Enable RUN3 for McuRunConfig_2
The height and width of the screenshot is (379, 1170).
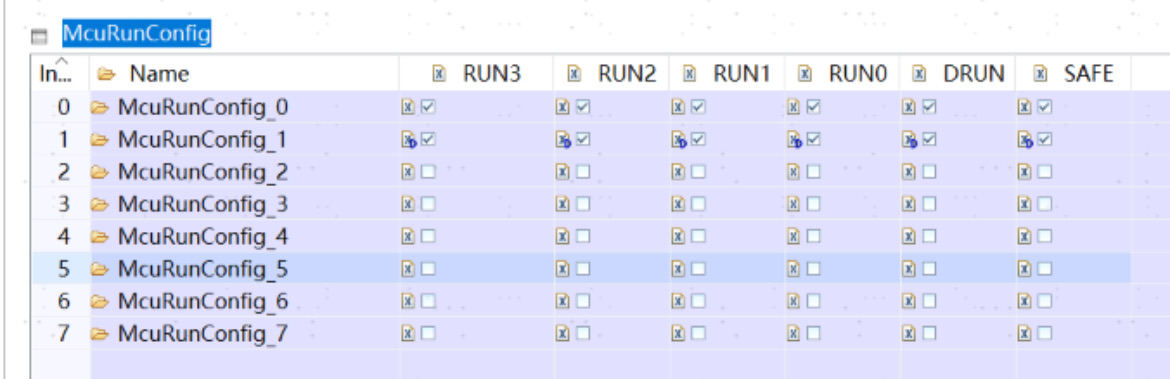tap(428, 172)
